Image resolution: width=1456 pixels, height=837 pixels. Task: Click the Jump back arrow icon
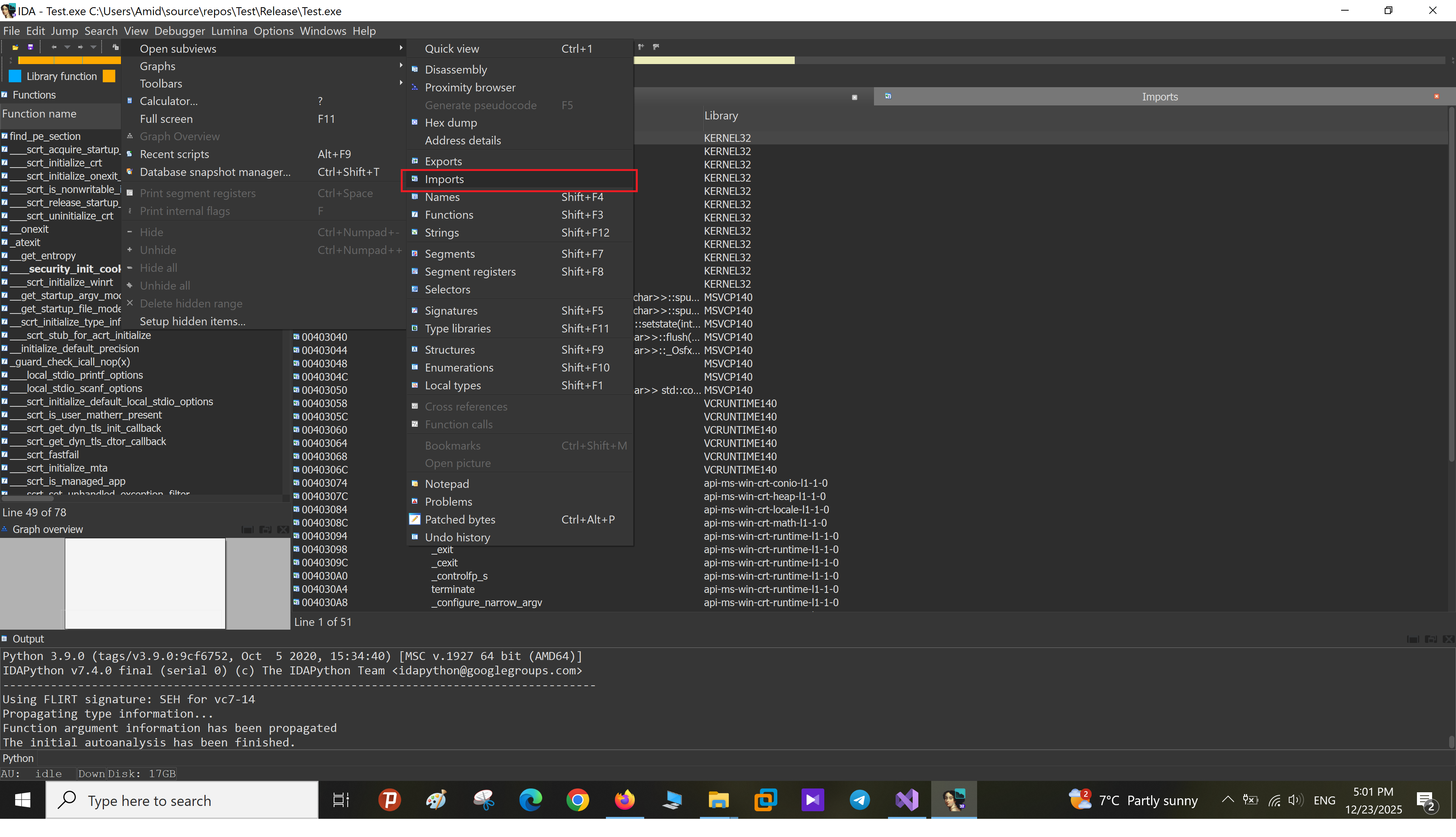[53, 47]
